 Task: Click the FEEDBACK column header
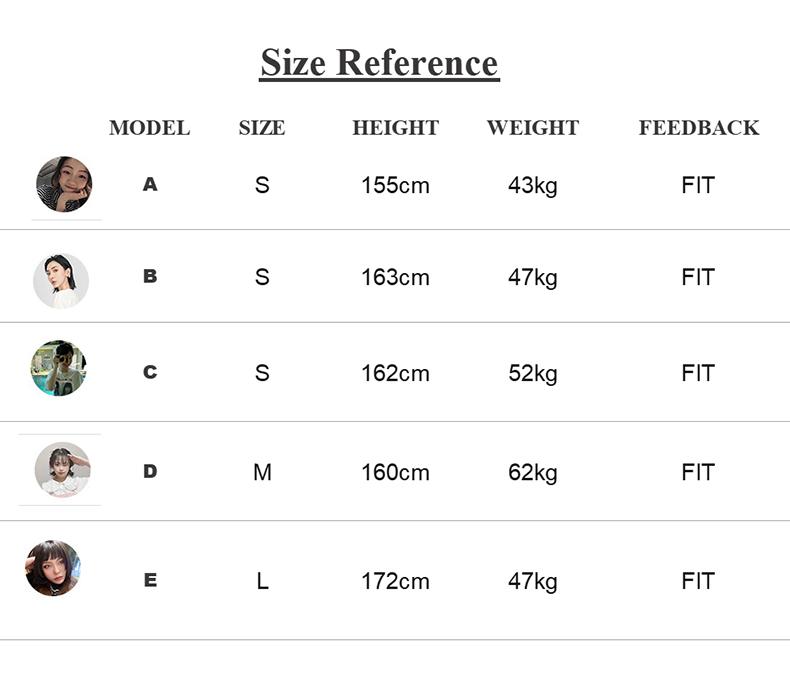(698, 128)
